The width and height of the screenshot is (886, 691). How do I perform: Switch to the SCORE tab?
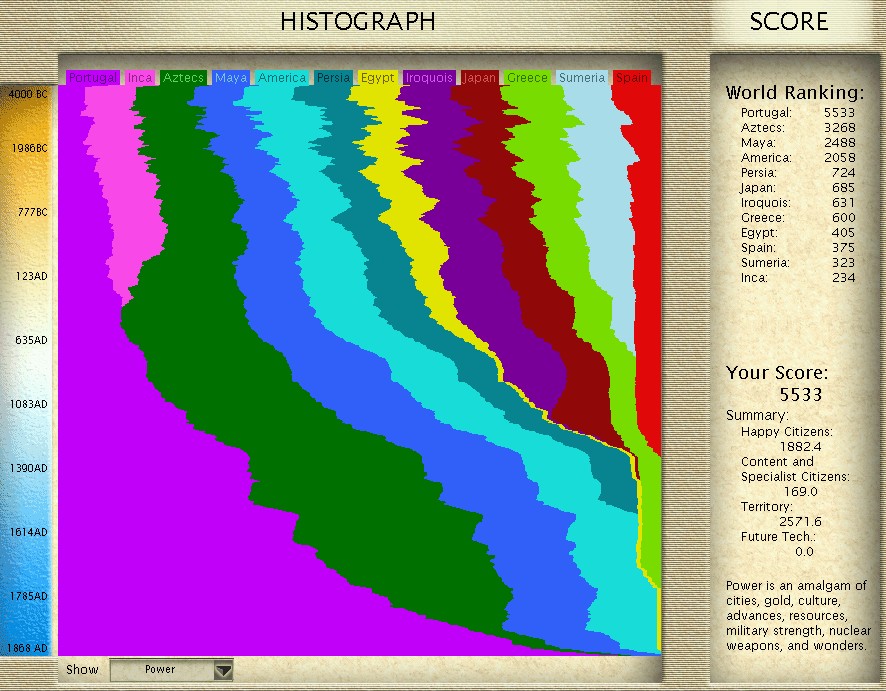[788, 21]
